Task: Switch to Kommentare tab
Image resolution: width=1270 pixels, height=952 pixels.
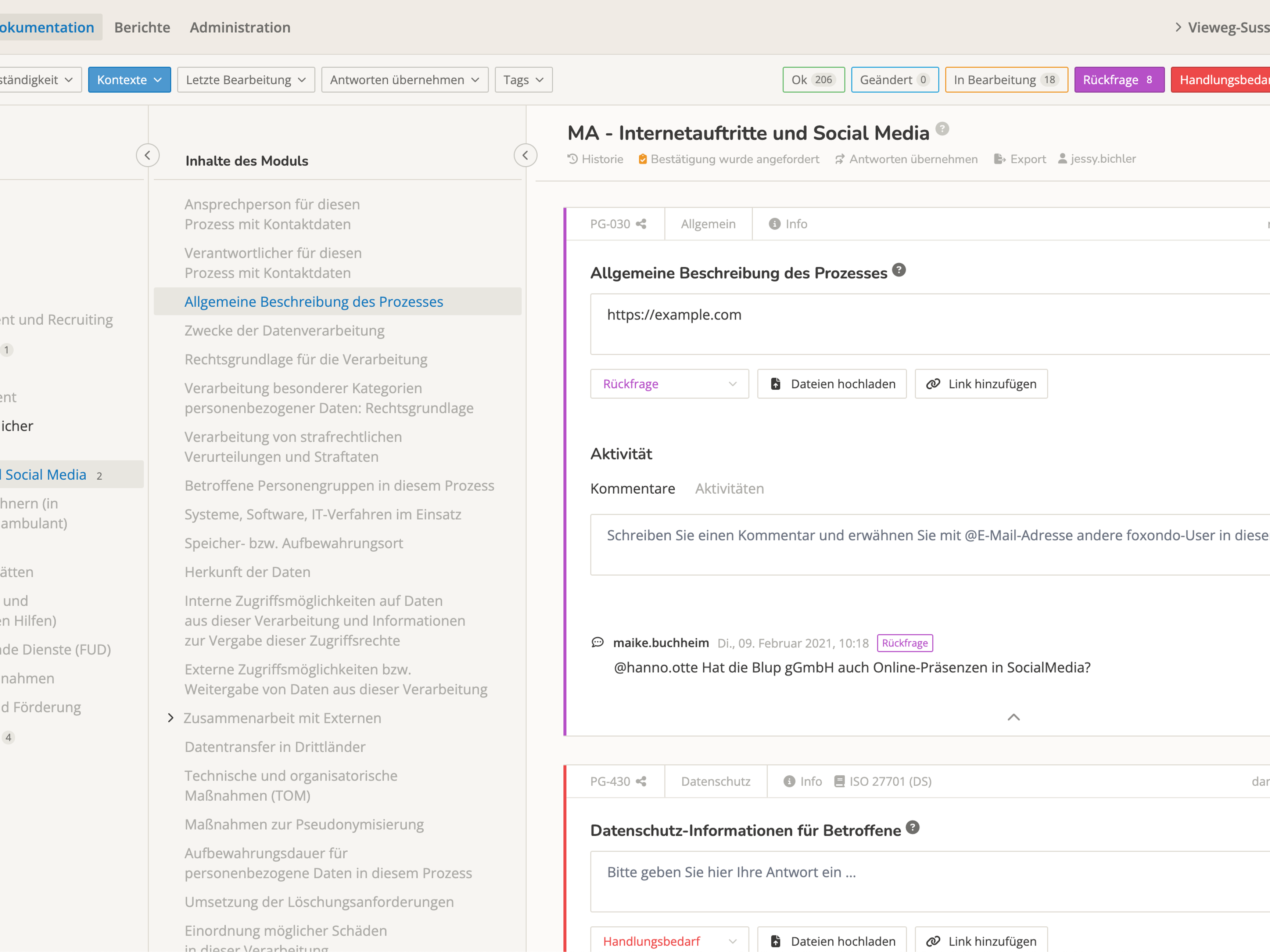Action: (x=633, y=488)
